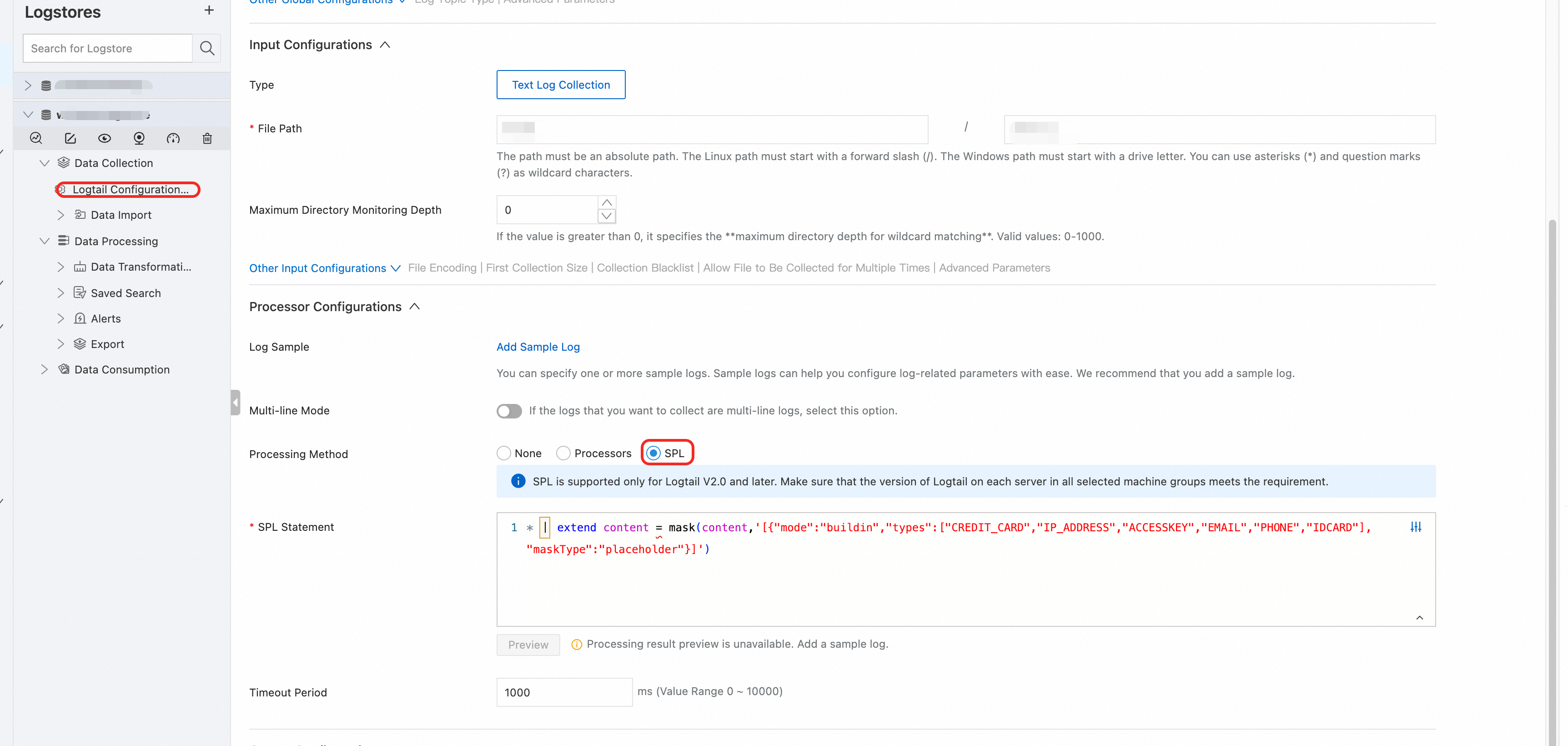This screenshot has height=746, width=1568.
Task: Click the Export icon
Action: click(80, 344)
